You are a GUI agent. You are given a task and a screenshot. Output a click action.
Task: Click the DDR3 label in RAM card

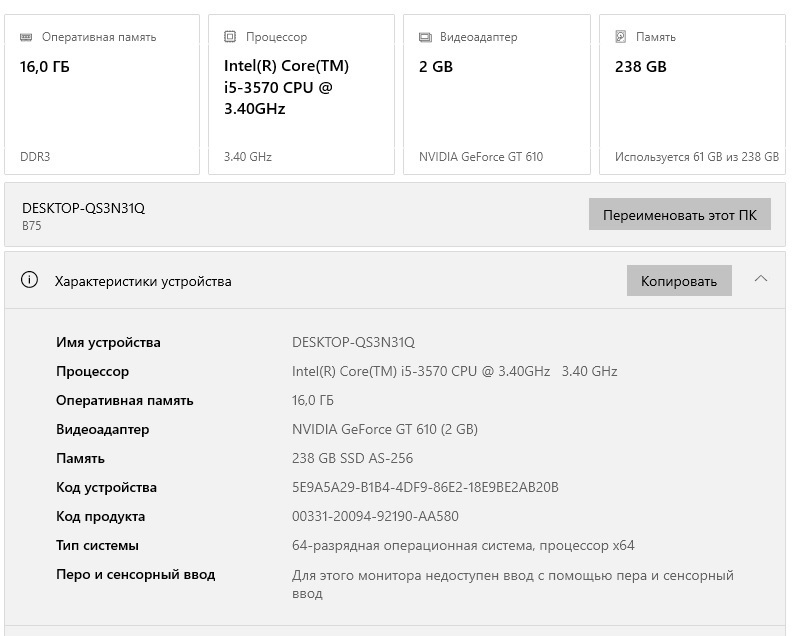pos(35,157)
